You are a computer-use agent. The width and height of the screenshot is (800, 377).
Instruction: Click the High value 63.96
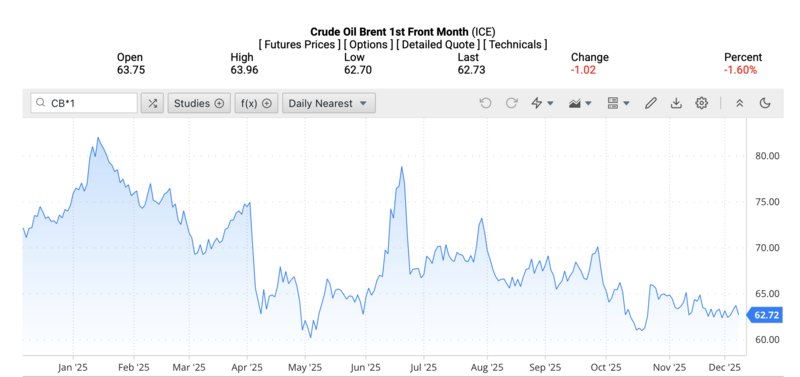[244, 70]
